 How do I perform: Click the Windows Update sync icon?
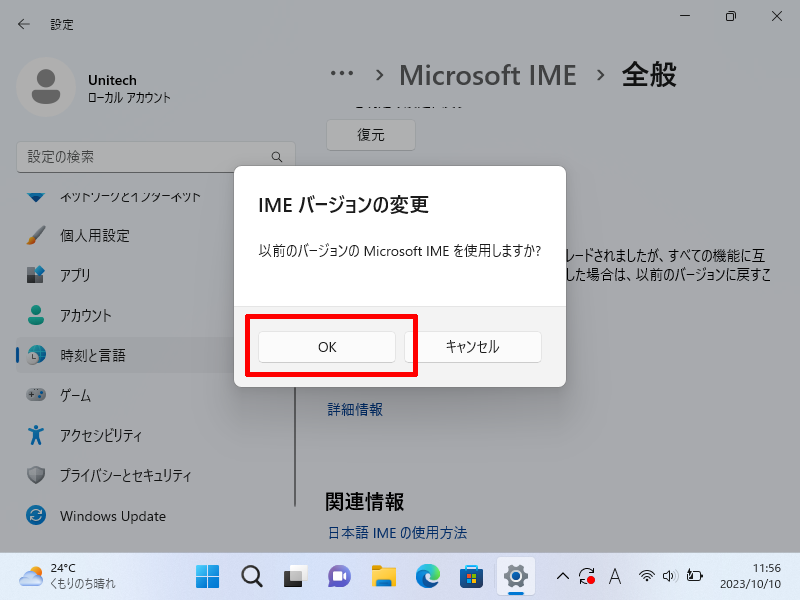click(x=36, y=515)
